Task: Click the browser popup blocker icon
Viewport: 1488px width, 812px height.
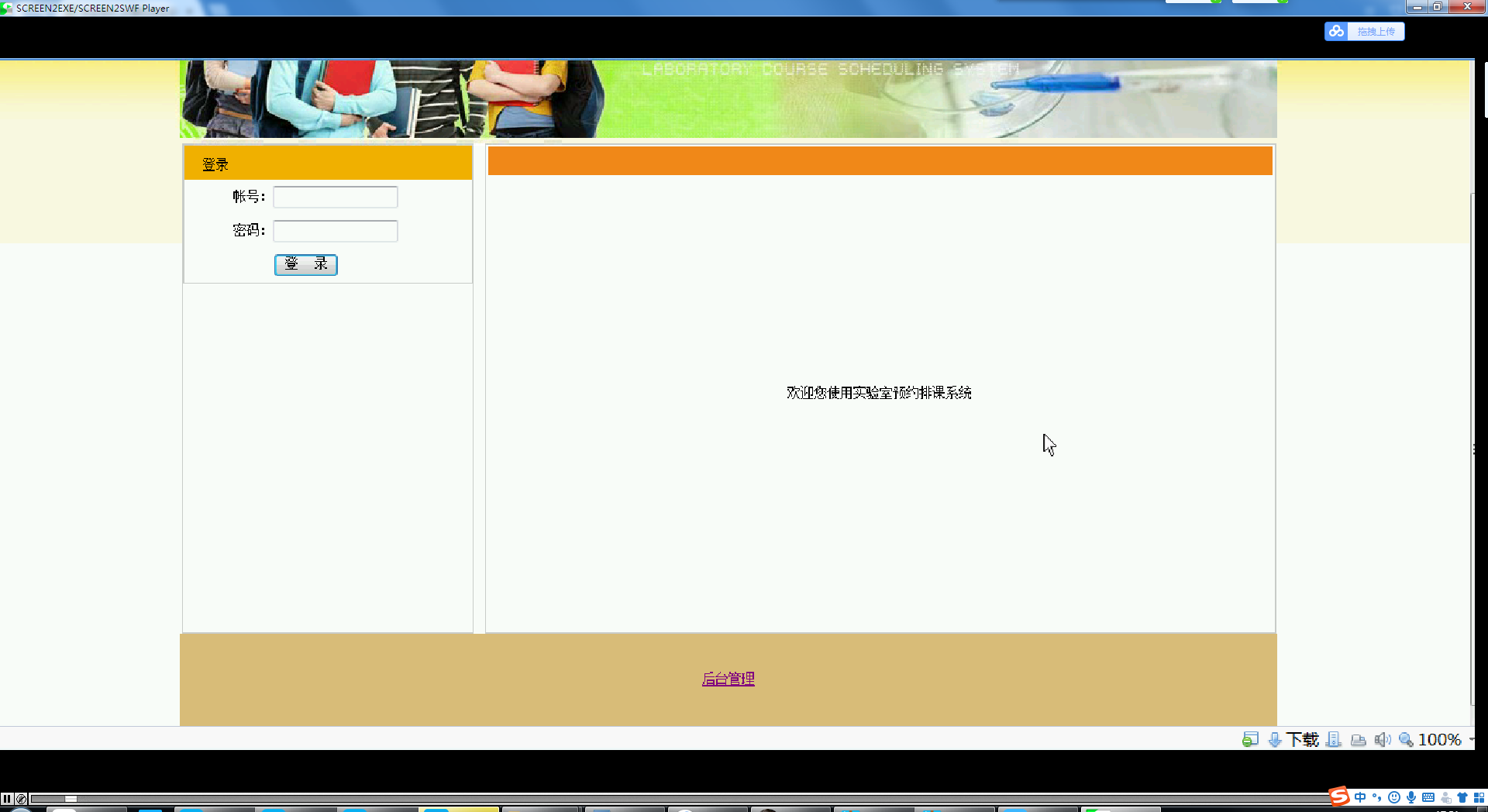Action: coord(1250,739)
